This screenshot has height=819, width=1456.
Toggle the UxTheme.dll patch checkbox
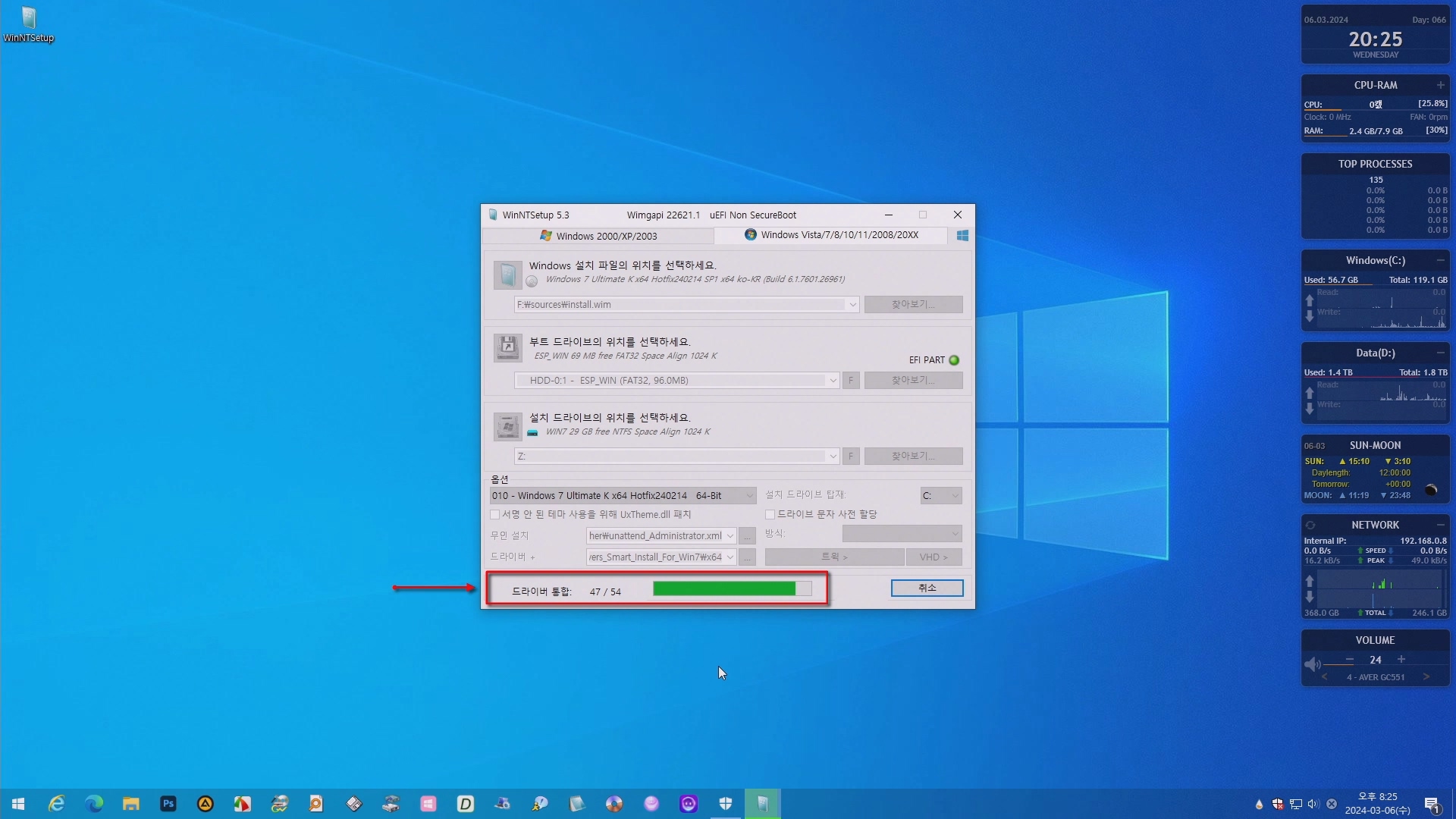[x=495, y=515]
